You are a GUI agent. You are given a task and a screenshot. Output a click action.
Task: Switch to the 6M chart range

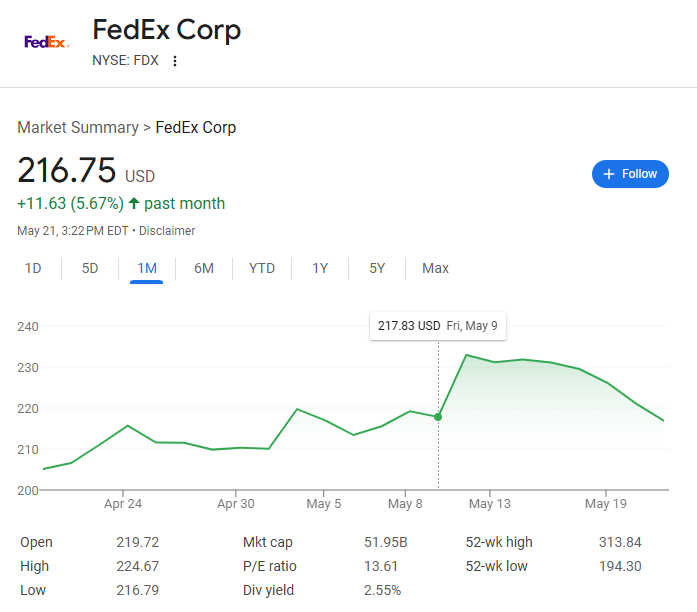[204, 268]
